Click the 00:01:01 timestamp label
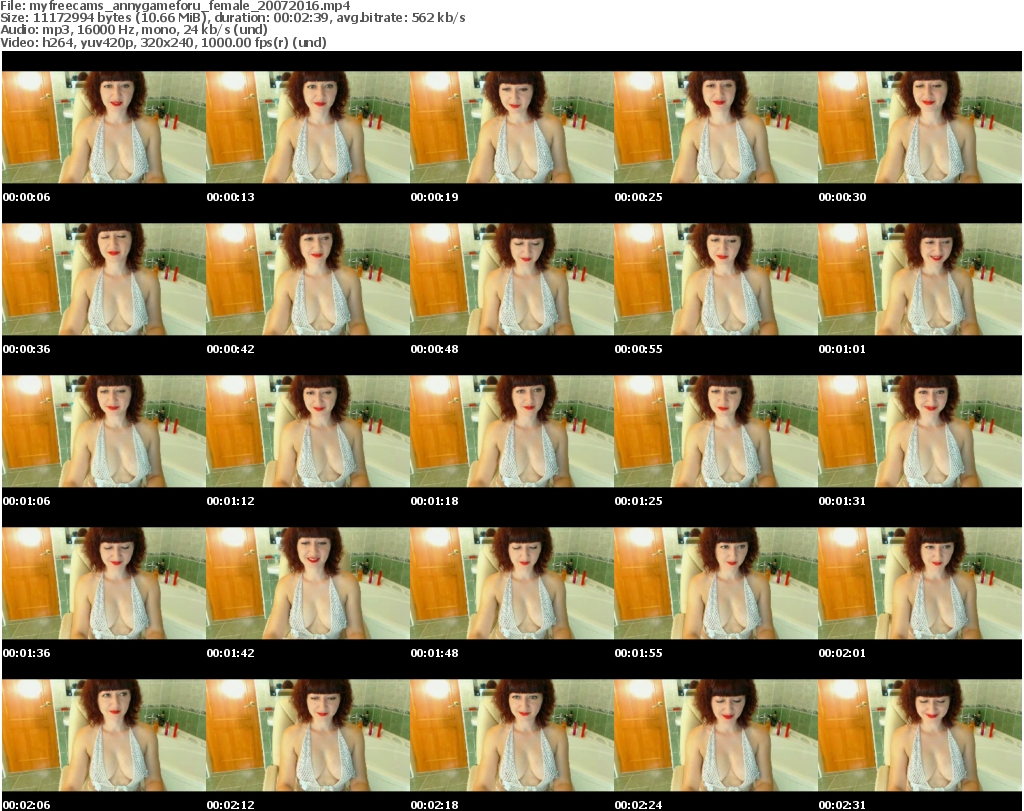The height and width of the screenshot is (811, 1024). 842,349
